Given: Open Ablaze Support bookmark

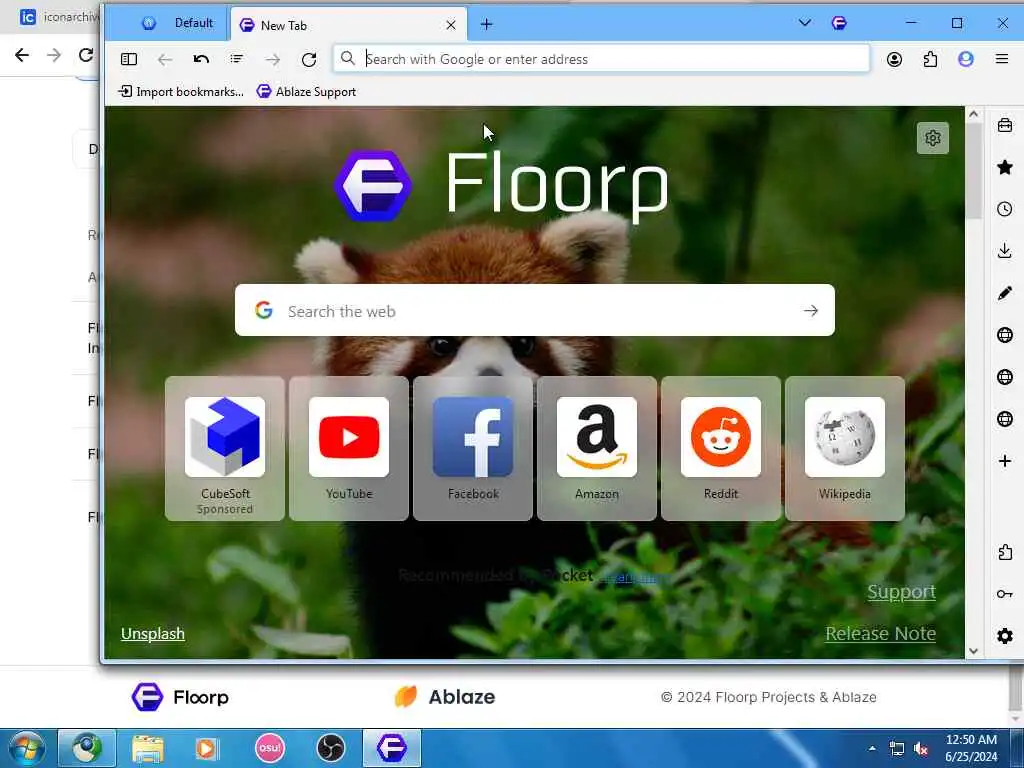Looking at the screenshot, I should click(x=306, y=91).
